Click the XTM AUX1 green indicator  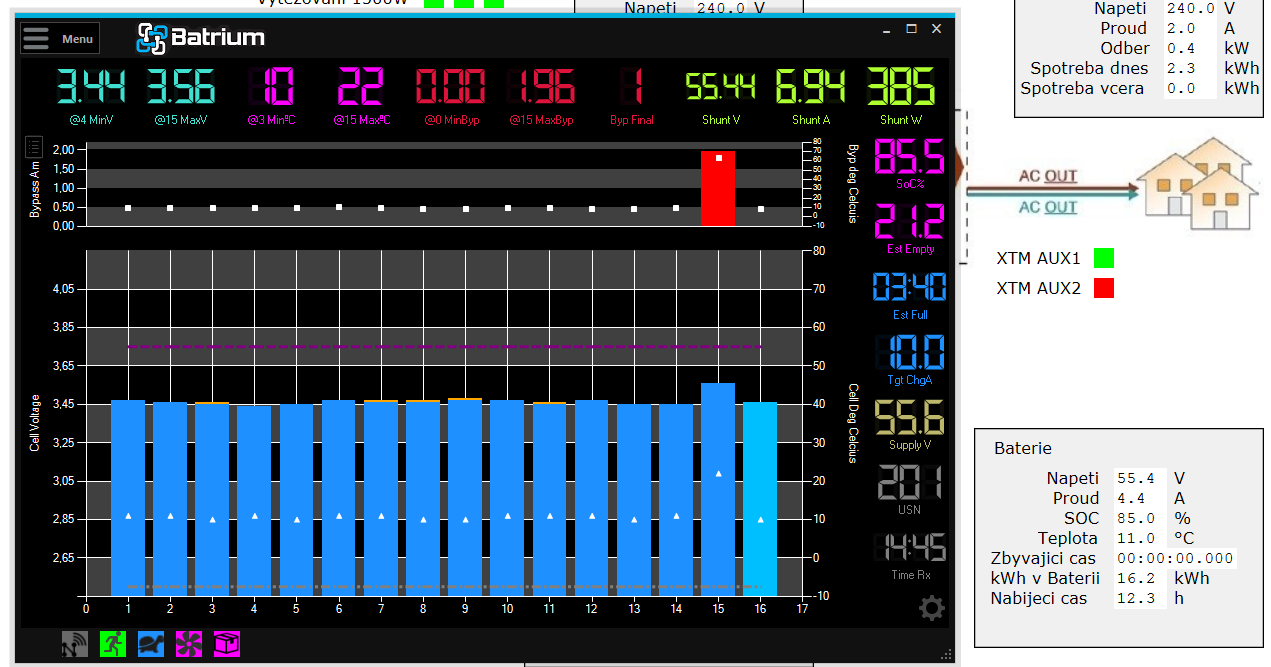tap(1103, 258)
